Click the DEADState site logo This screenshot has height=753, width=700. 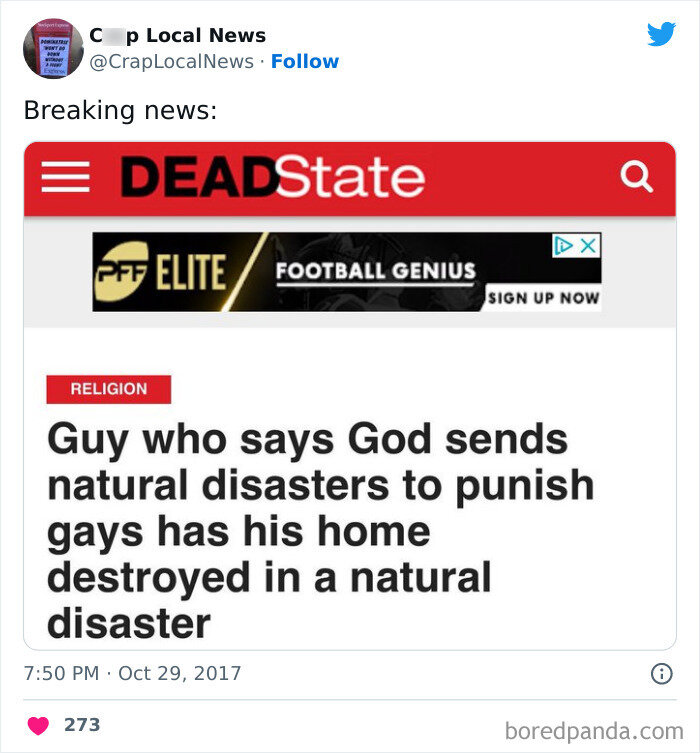(272, 178)
